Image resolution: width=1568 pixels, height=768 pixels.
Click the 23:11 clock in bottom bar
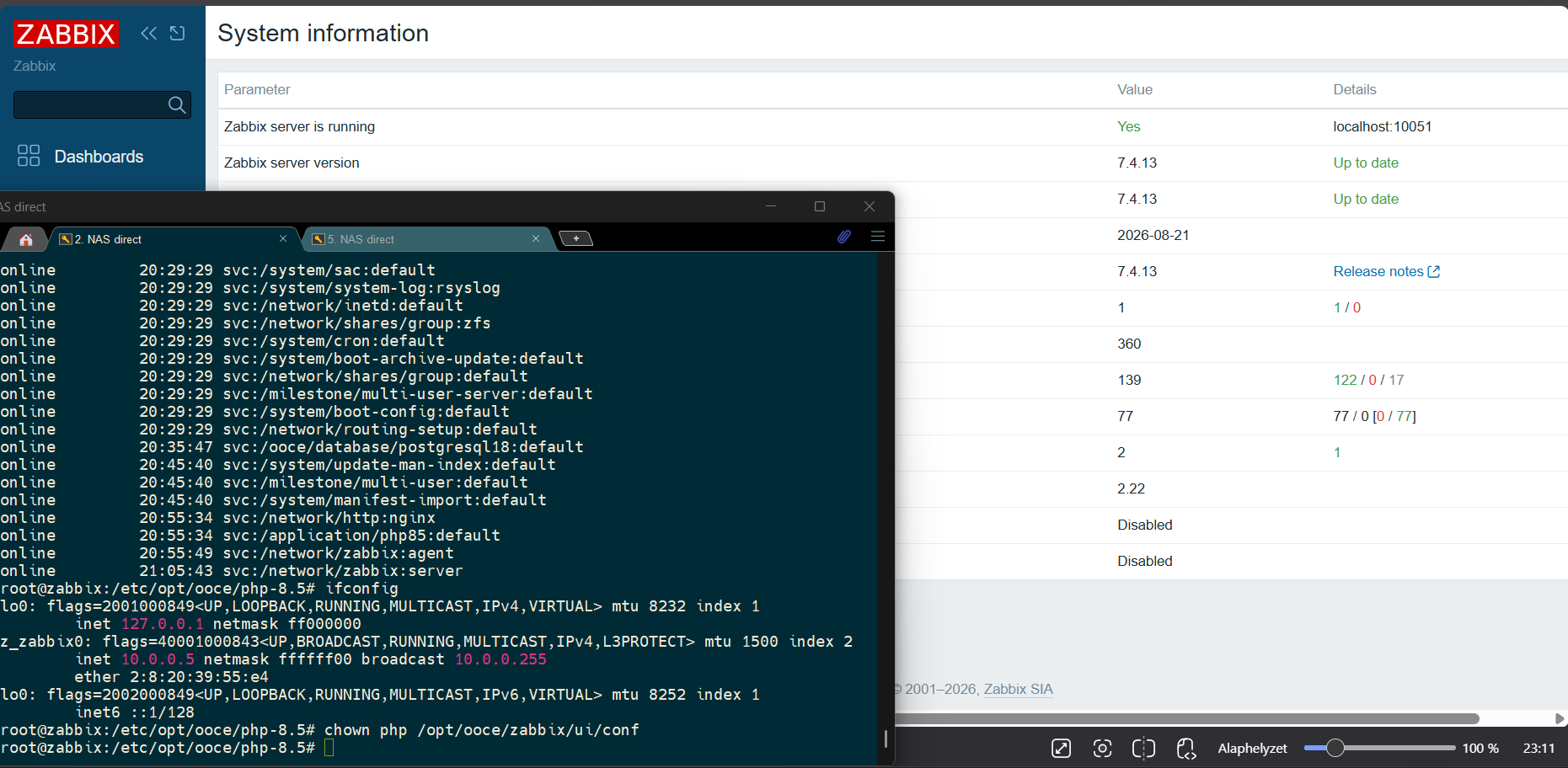(1539, 748)
